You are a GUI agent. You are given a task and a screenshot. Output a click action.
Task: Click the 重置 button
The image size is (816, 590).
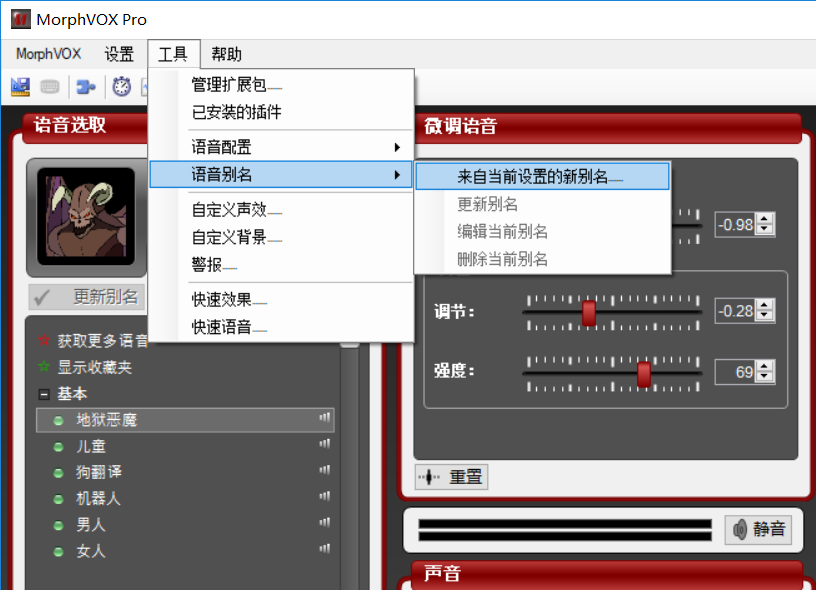coord(451,477)
